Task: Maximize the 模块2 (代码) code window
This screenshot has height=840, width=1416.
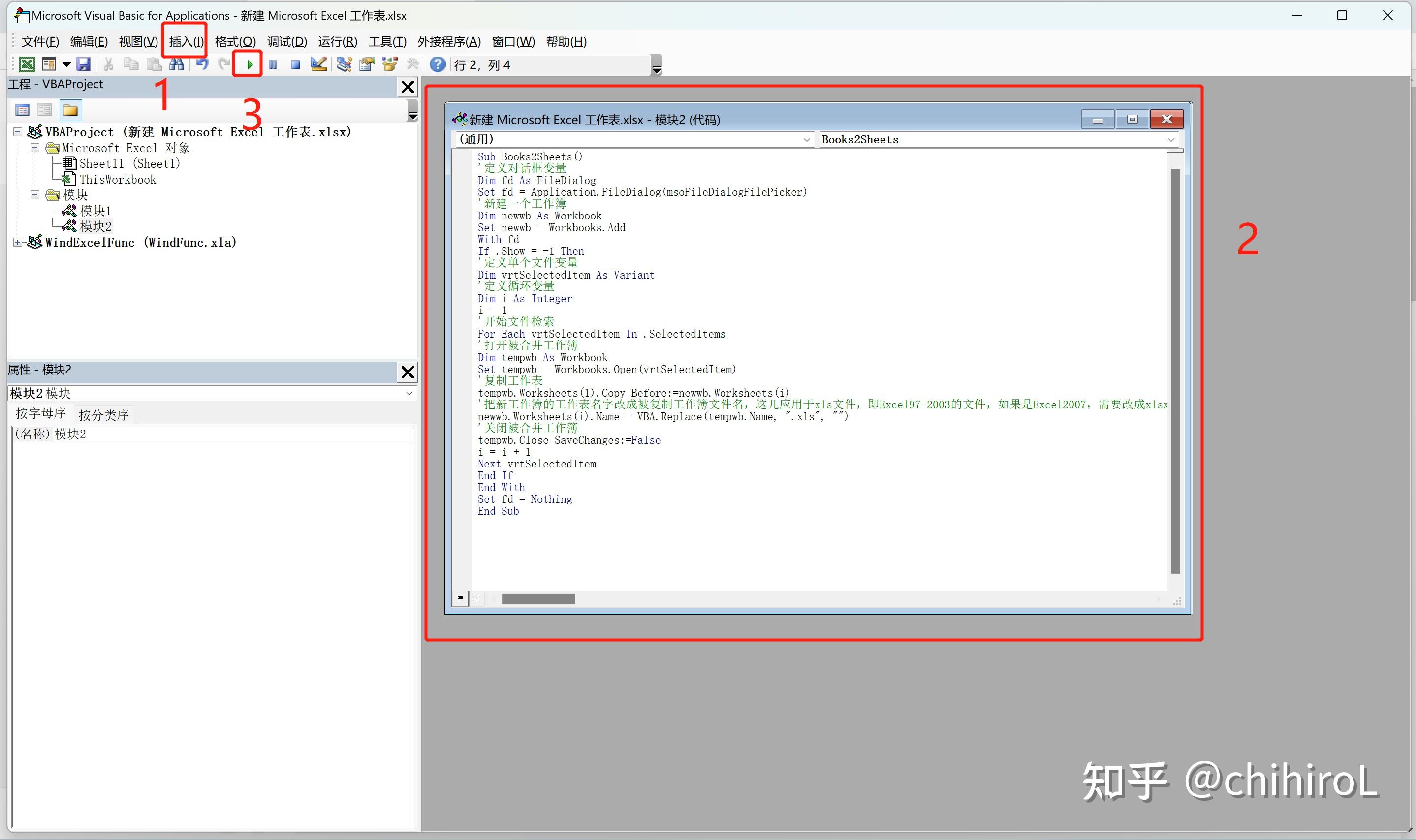Action: point(1133,119)
